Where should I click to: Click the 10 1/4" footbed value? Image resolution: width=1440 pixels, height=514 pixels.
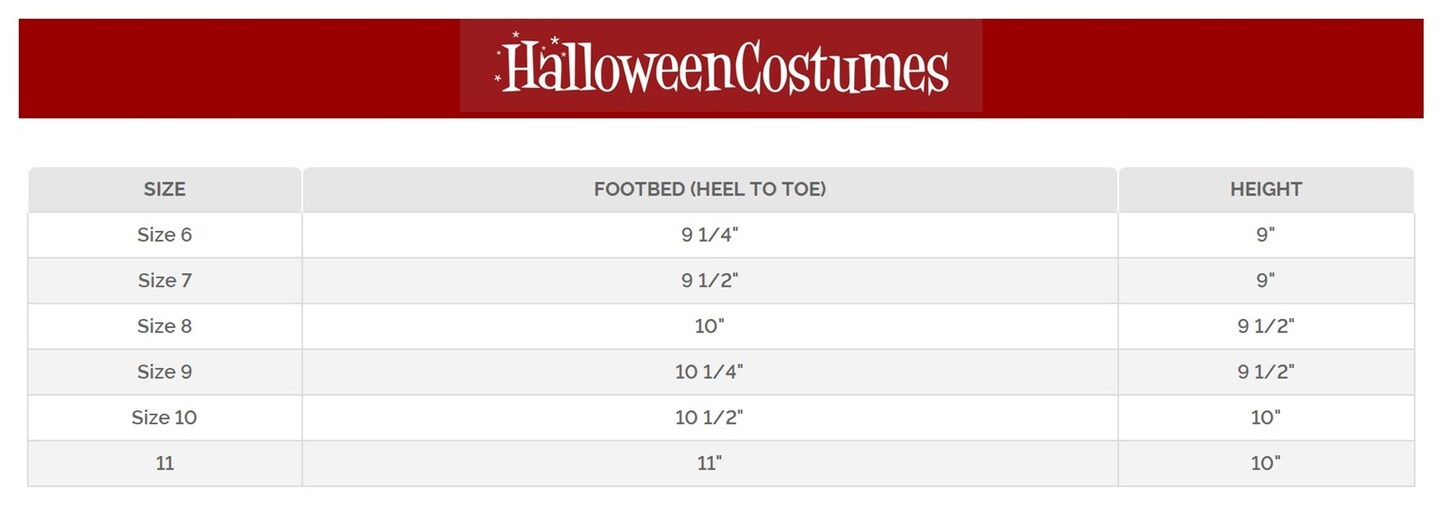(709, 372)
